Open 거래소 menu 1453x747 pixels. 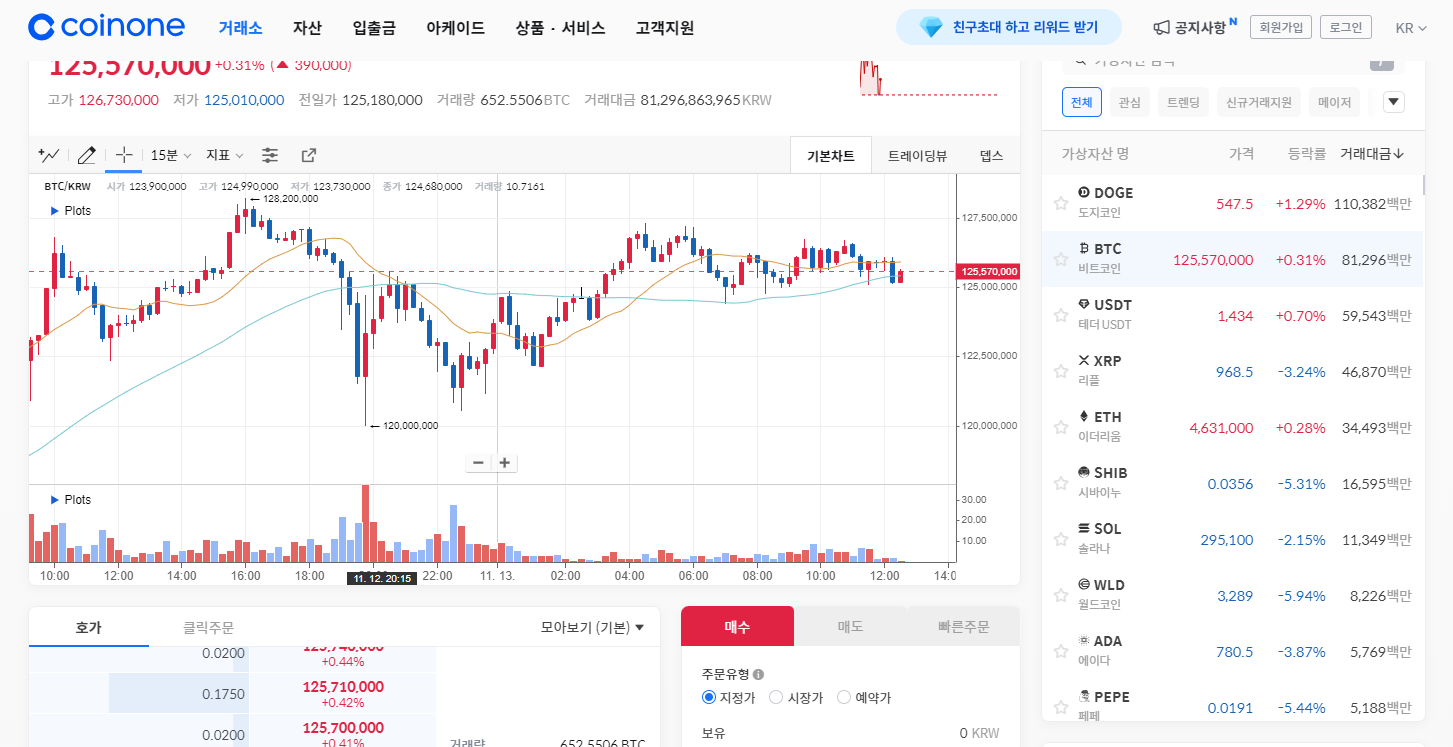(240, 28)
